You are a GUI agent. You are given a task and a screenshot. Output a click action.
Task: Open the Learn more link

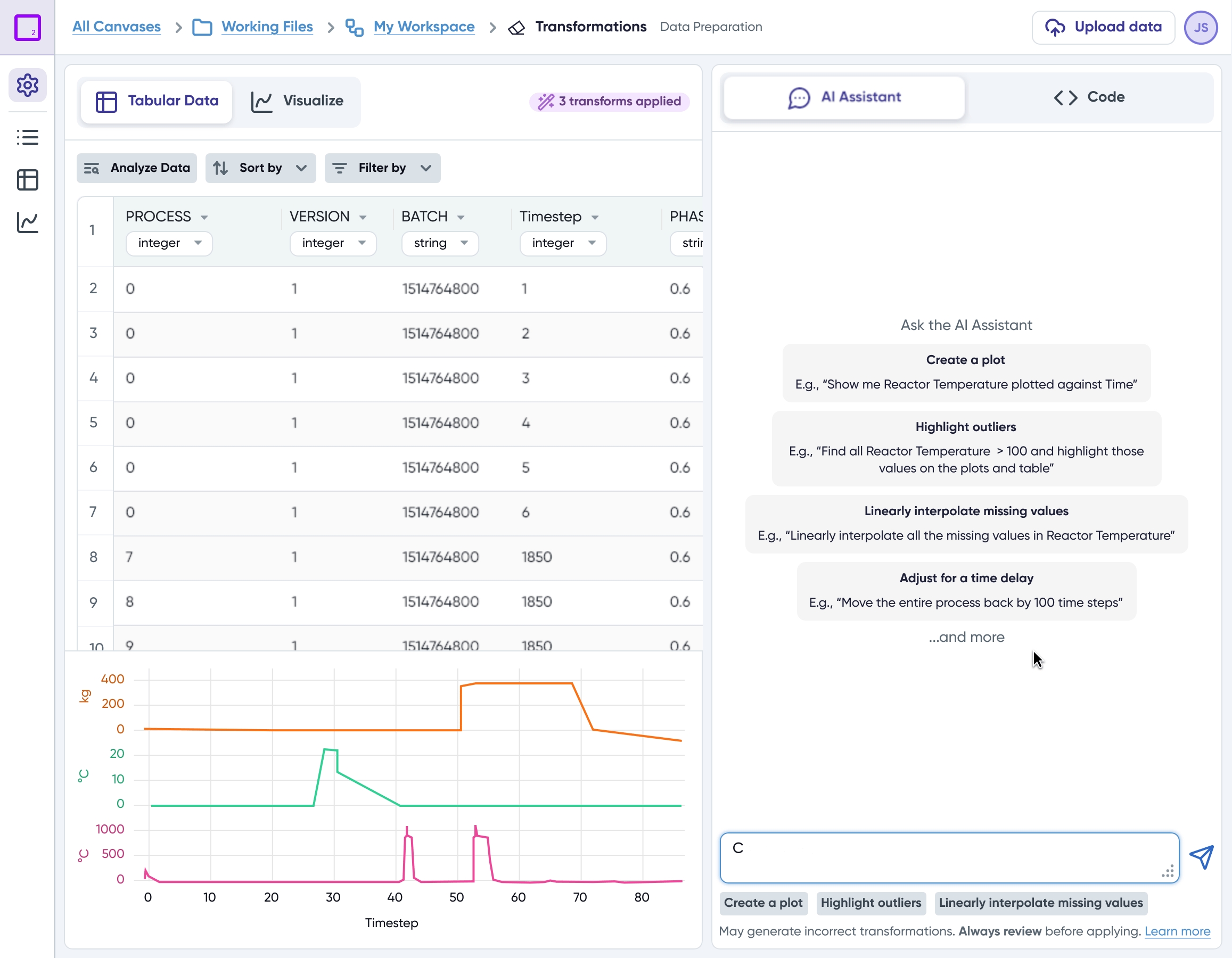pos(1177,931)
